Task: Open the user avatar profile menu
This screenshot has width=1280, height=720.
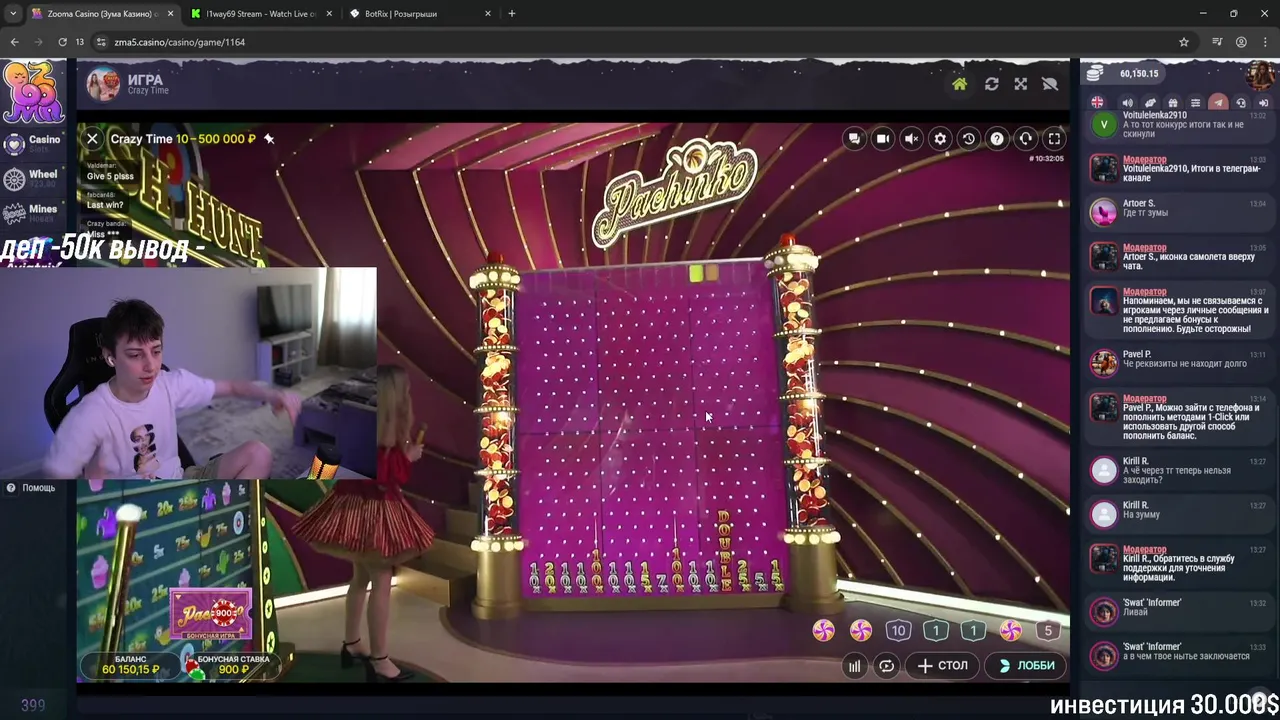Action: pos(1260,75)
